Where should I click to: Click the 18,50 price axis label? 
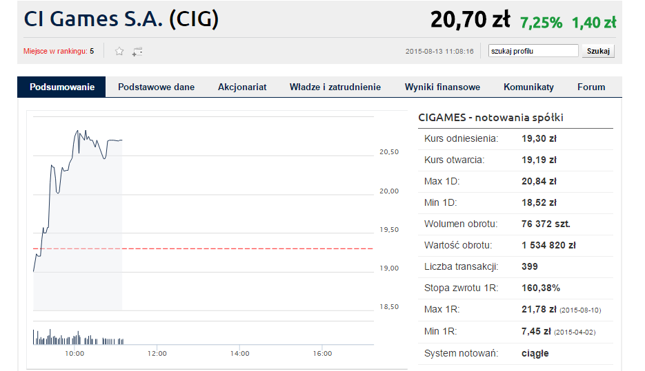click(x=389, y=307)
